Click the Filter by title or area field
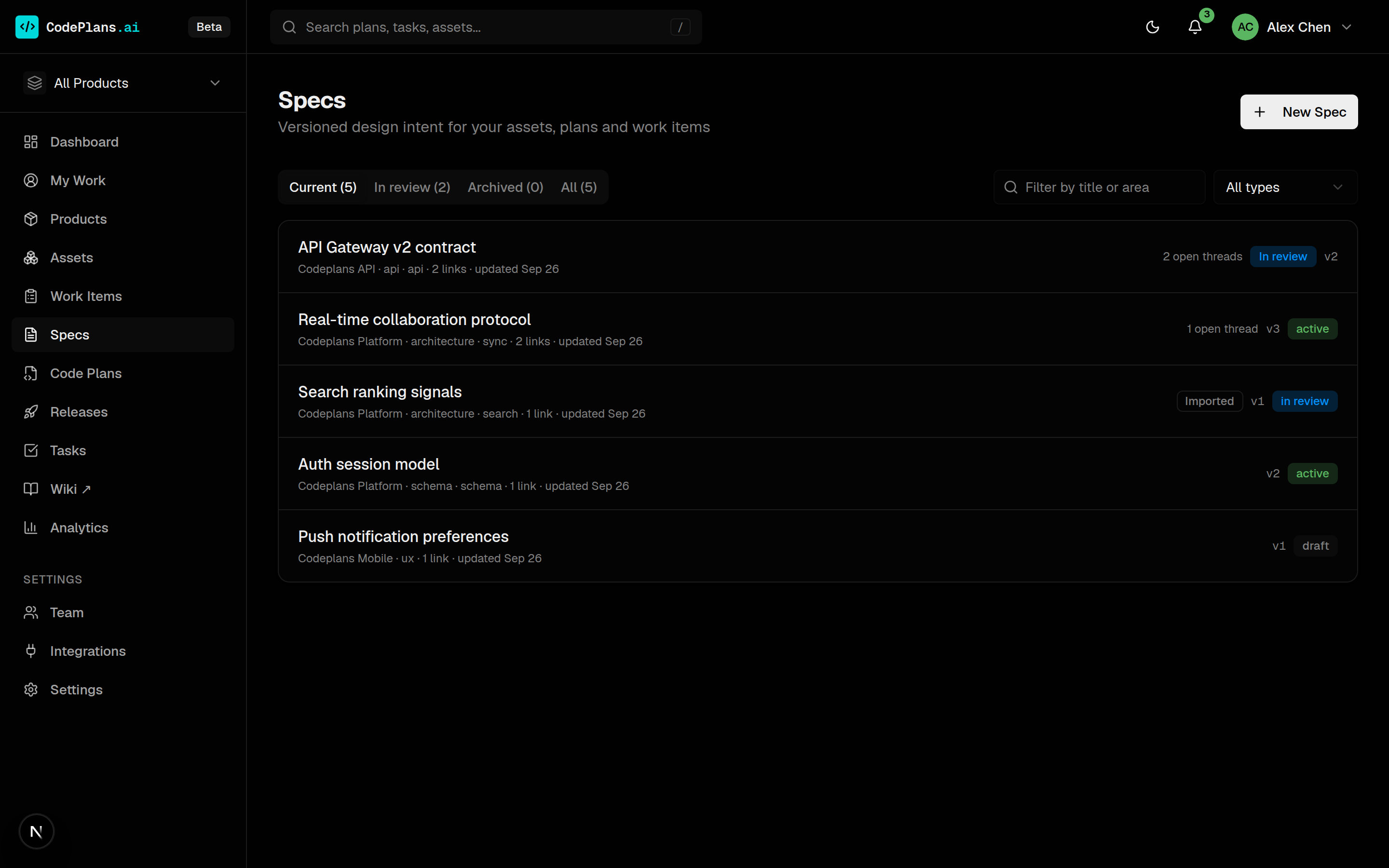 coord(1099,187)
